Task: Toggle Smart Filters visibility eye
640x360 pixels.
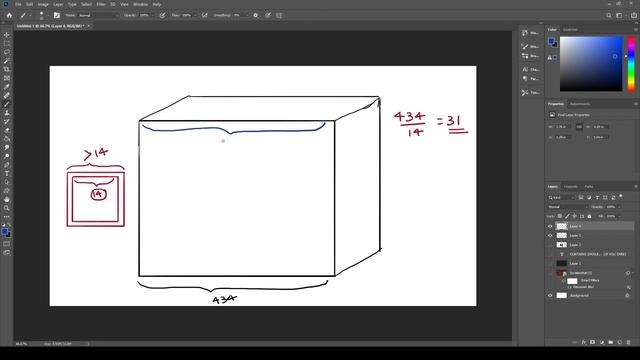Action: (564, 281)
